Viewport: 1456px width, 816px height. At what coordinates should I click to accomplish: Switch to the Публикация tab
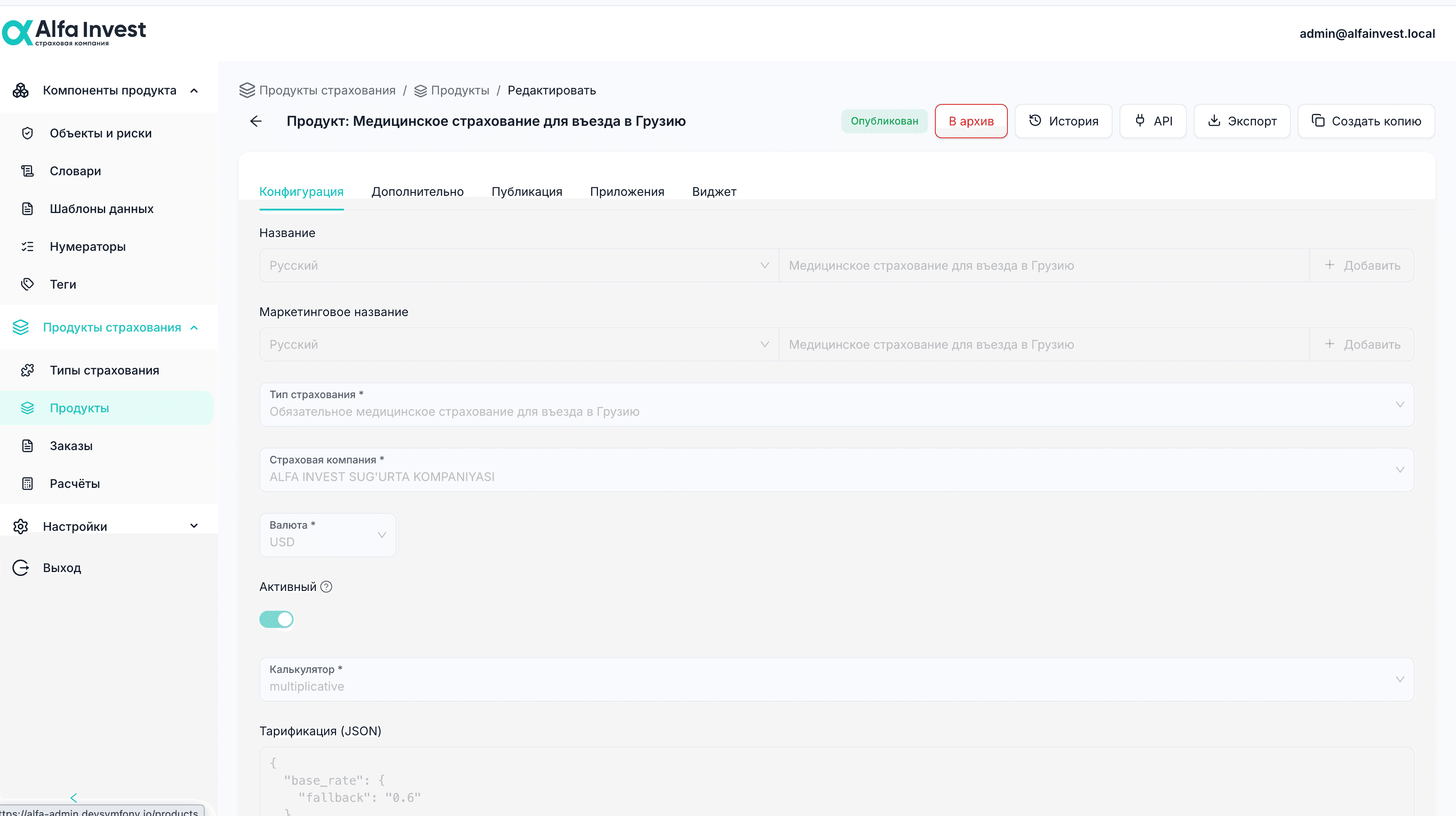pyautogui.click(x=527, y=192)
